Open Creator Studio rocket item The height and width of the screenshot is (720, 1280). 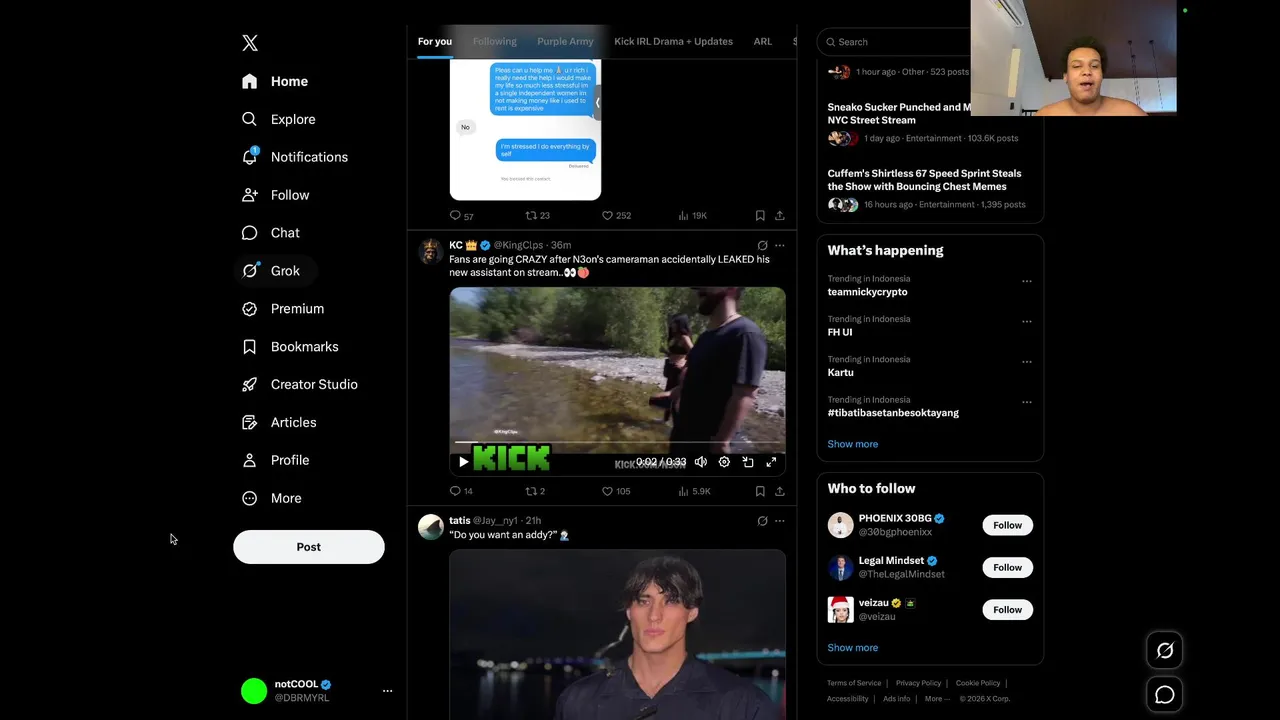[301, 385]
